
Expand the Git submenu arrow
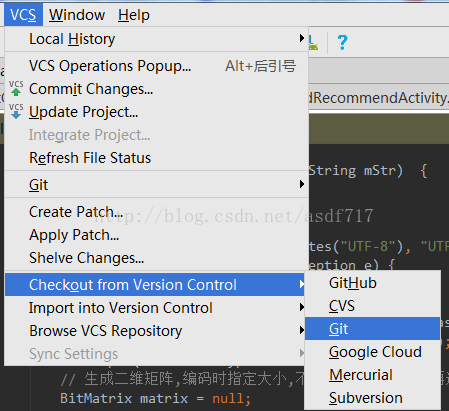pyautogui.click(x=301, y=184)
